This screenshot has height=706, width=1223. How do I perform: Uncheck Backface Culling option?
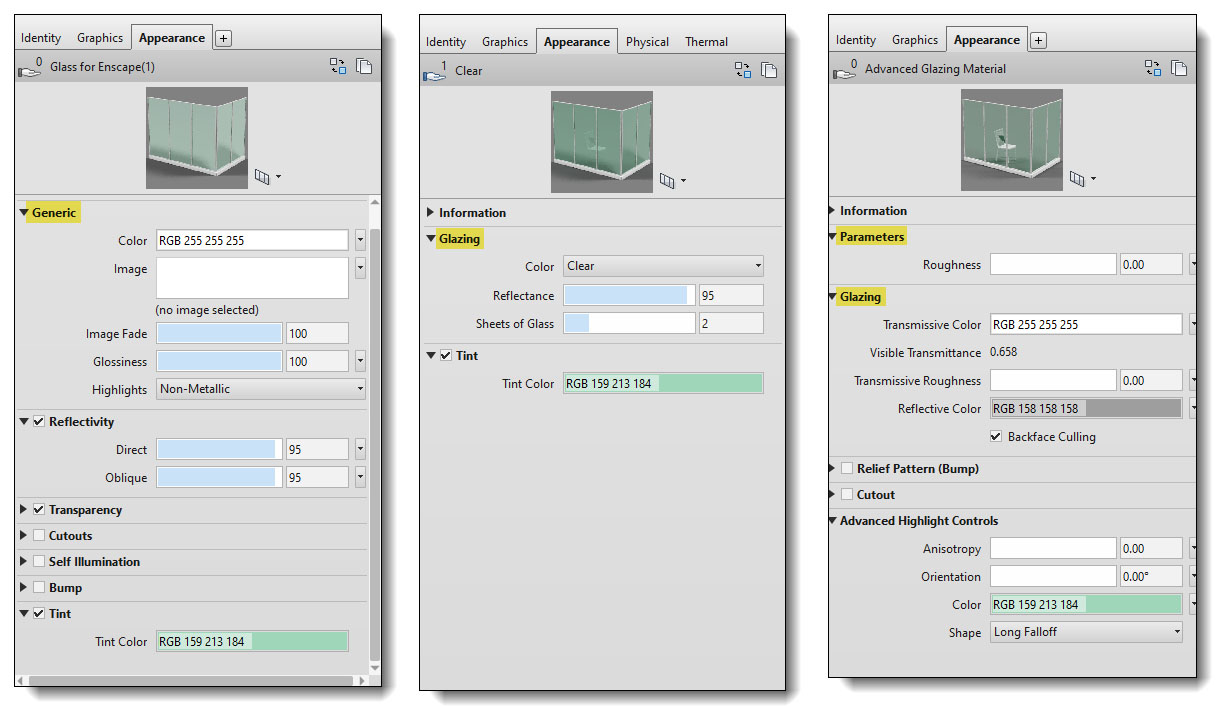(x=995, y=437)
